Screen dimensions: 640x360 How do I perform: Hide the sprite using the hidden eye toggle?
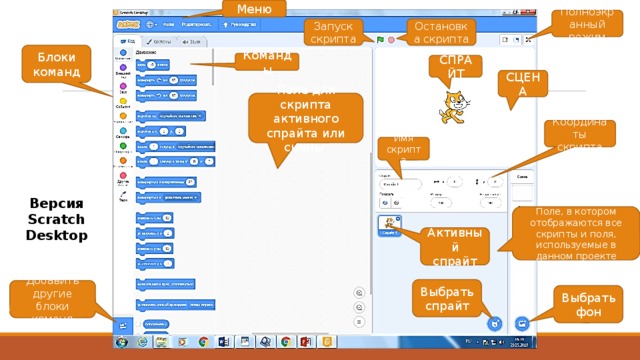pos(396,203)
